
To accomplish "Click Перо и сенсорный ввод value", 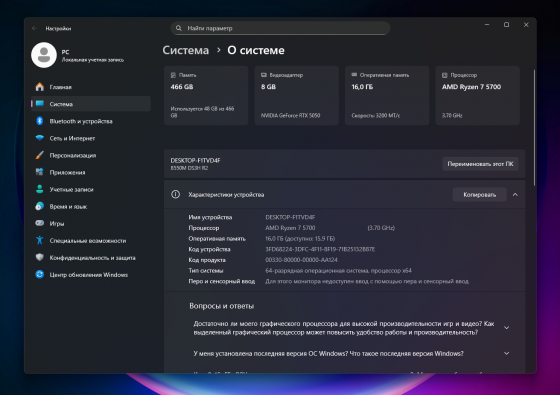I will point(367,281).
